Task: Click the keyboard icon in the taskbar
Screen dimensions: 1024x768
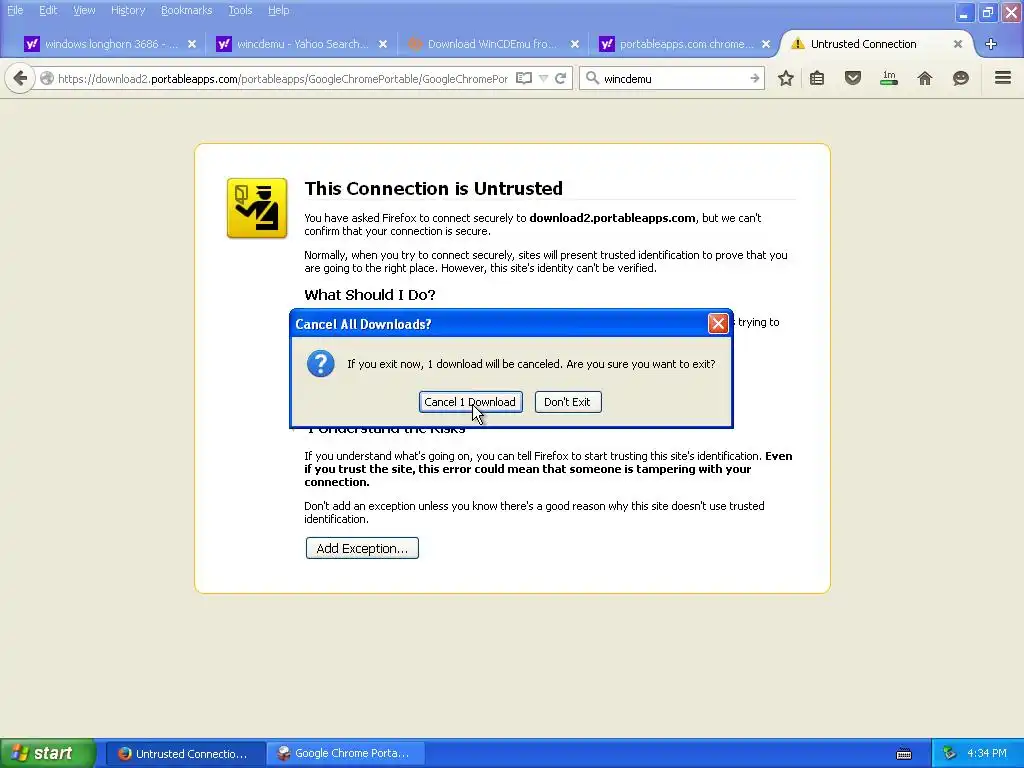Action: [904, 754]
